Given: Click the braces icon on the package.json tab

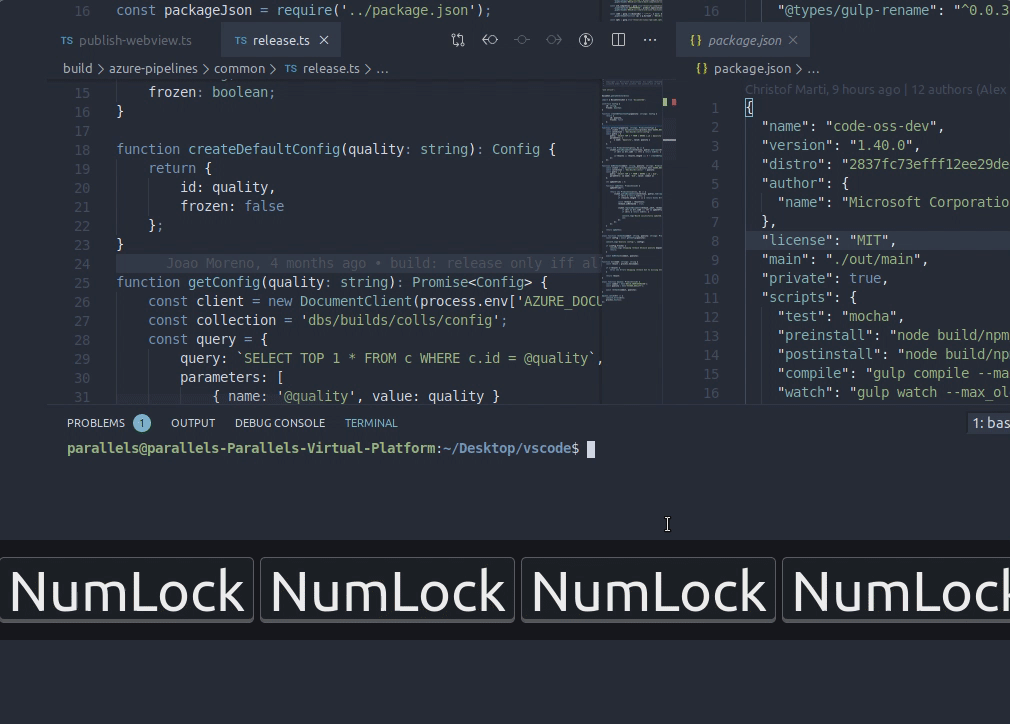Looking at the screenshot, I should coord(696,40).
